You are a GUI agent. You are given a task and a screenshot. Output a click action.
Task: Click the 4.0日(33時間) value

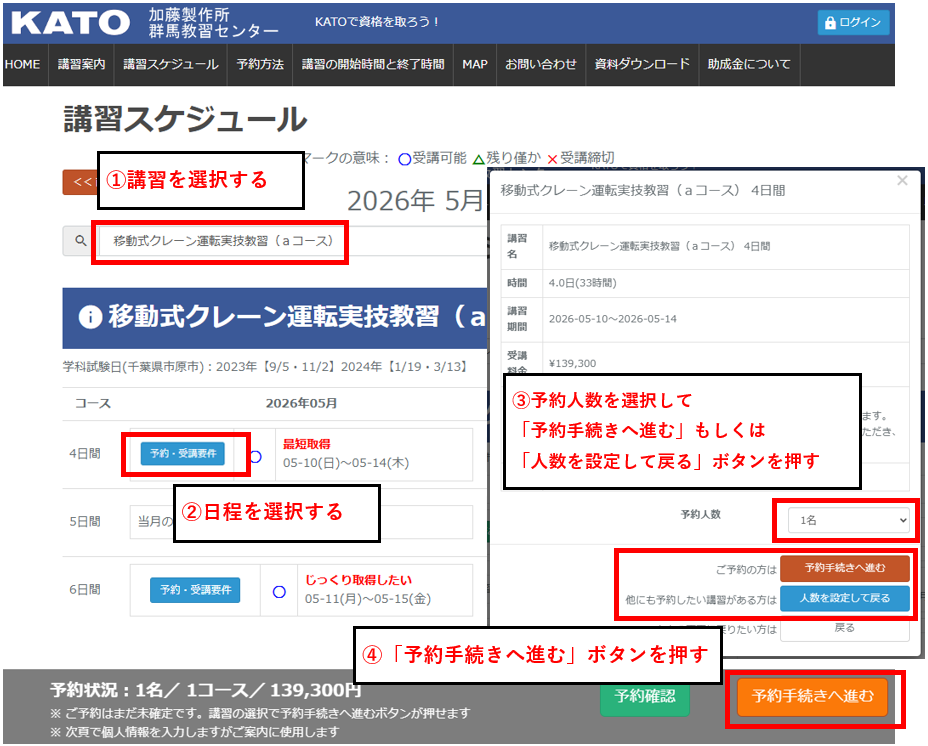point(582,283)
